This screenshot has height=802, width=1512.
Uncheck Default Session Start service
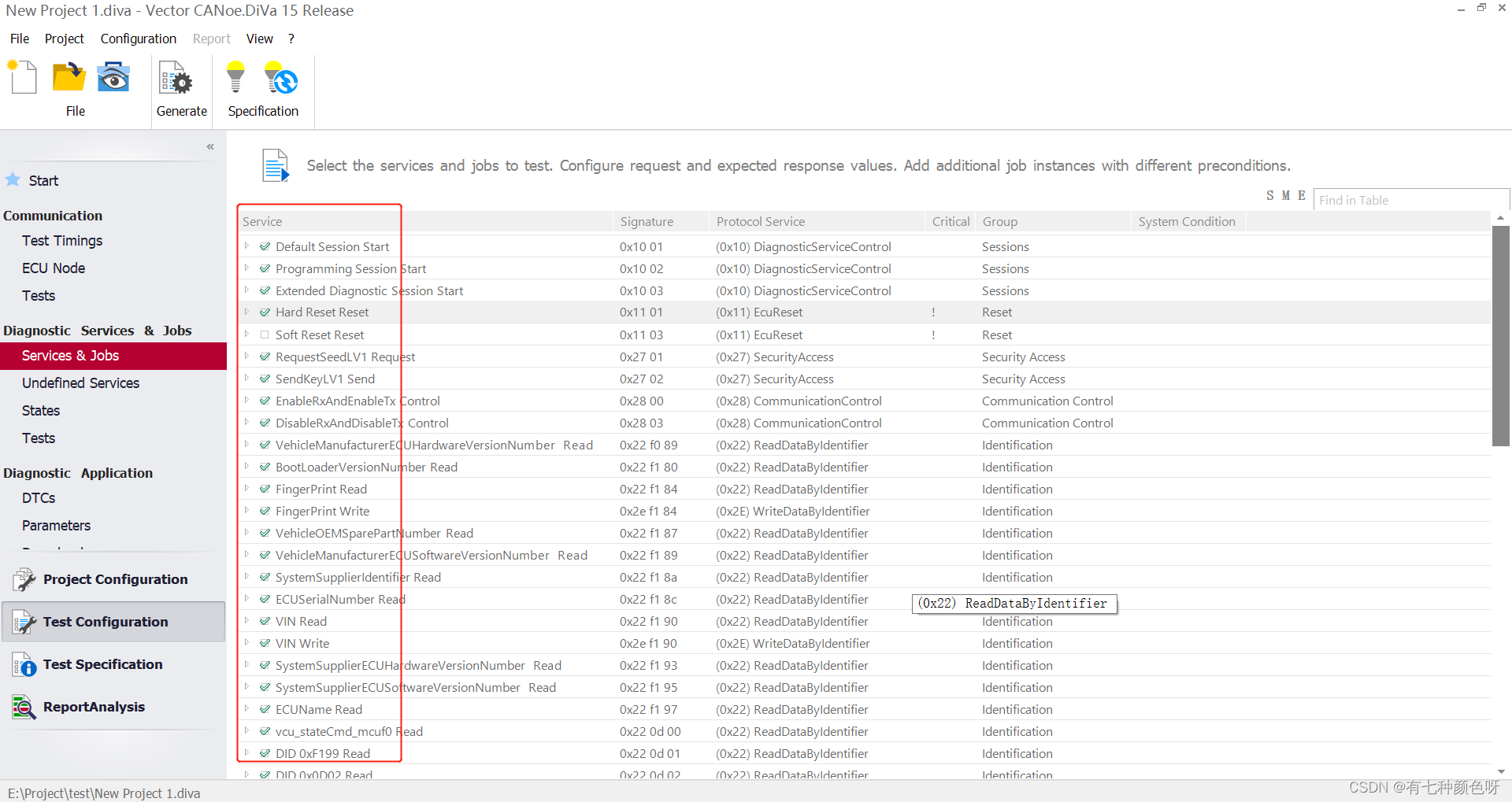coord(265,246)
